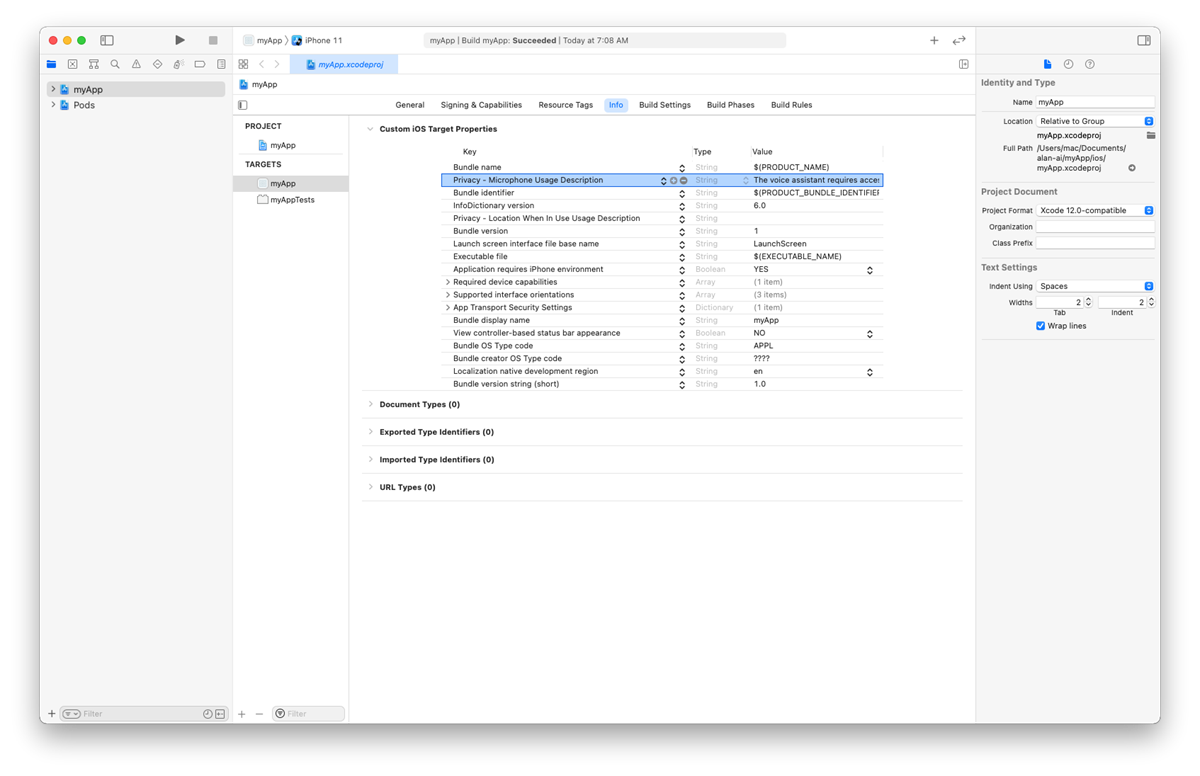
Task: Remove the Microphone Usage Description row
Action: 684,181
